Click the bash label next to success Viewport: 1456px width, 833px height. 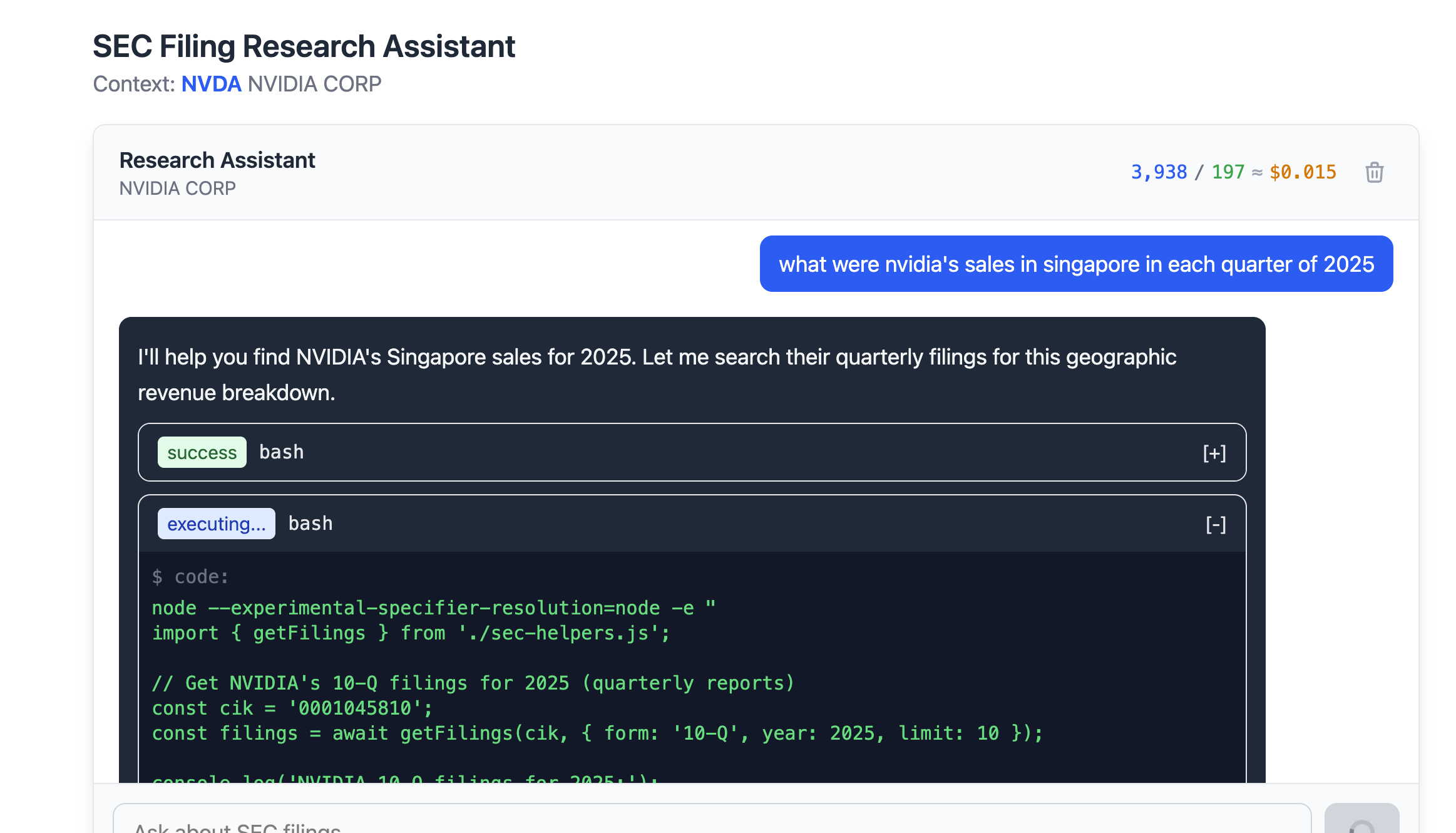pos(281,452)
